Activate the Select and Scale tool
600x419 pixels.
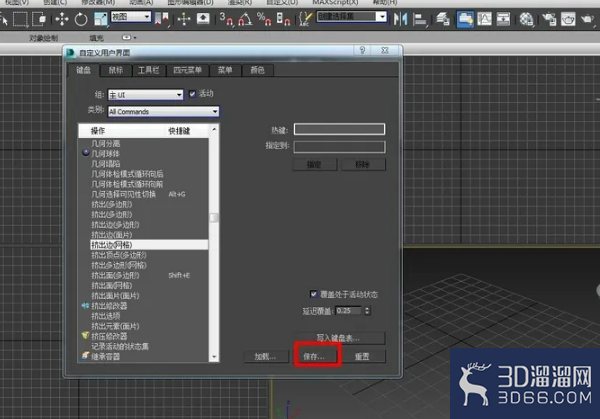coord(101,19)
